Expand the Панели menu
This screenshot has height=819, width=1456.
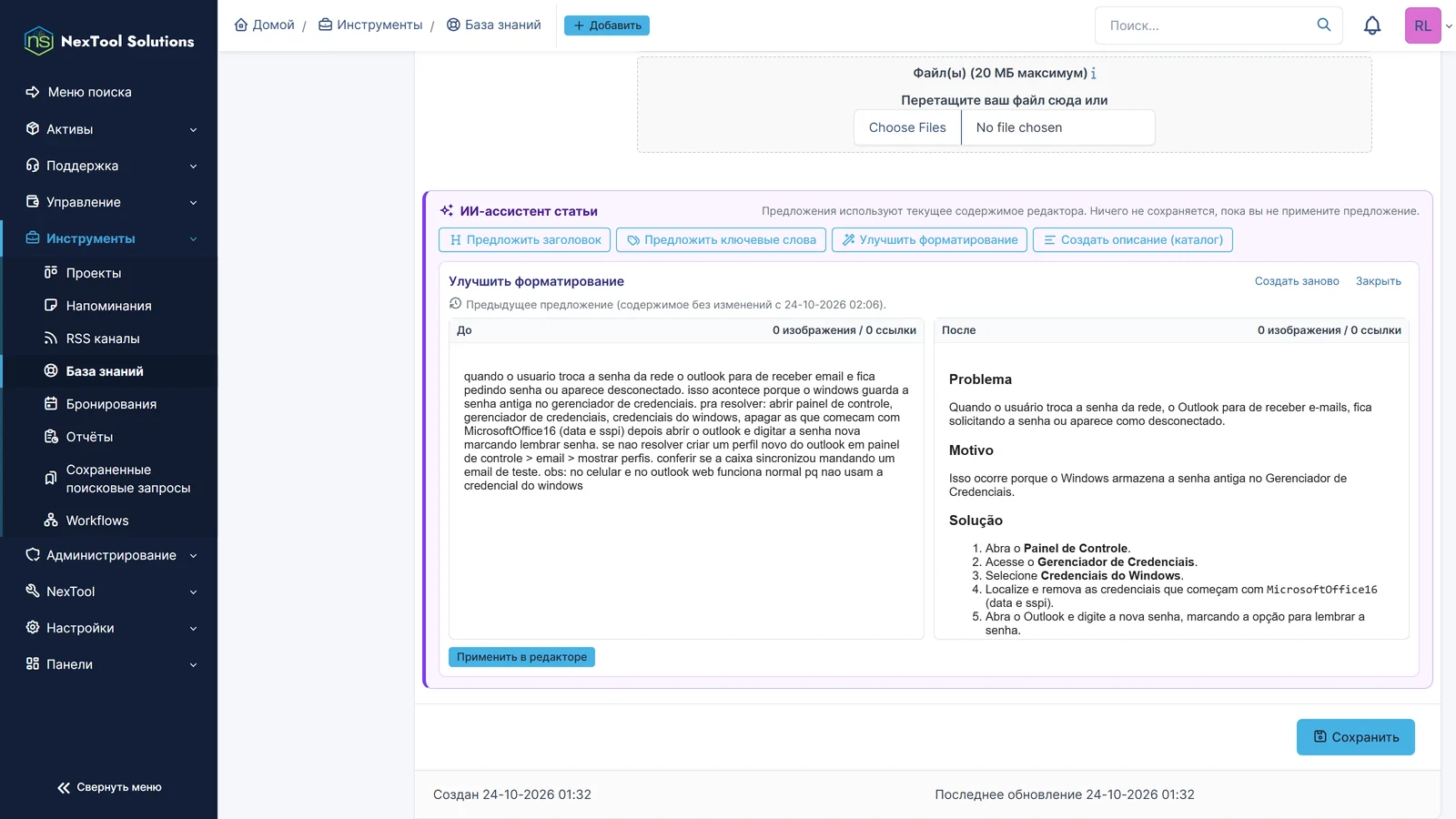tap(109, 664)
